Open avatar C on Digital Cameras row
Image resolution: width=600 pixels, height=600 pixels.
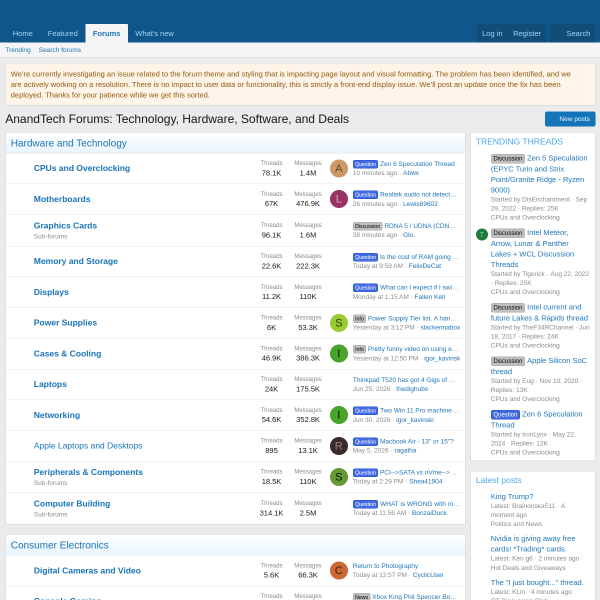[x=339, y=571]
